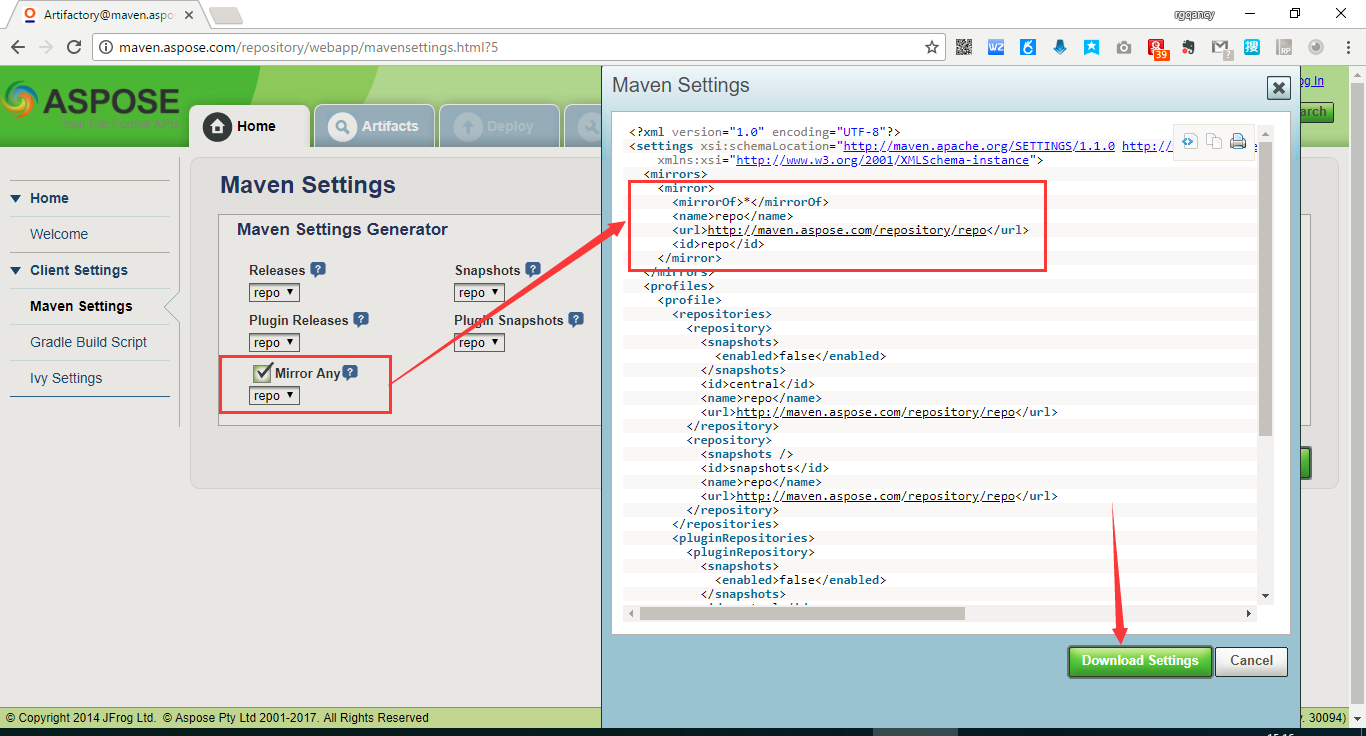The height and width of the screenshot is (736, 1366).
Task: Click the site info icon in address bar
Action: point(107,47)
